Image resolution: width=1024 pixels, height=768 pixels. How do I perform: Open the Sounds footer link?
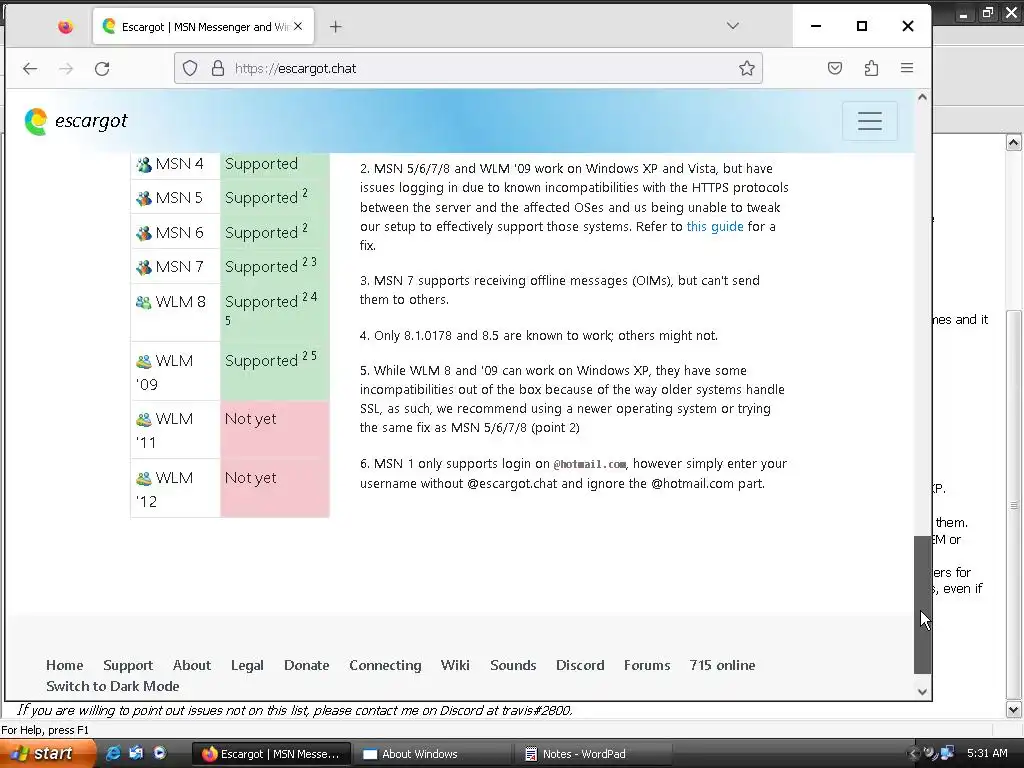(x=513, y=665)
